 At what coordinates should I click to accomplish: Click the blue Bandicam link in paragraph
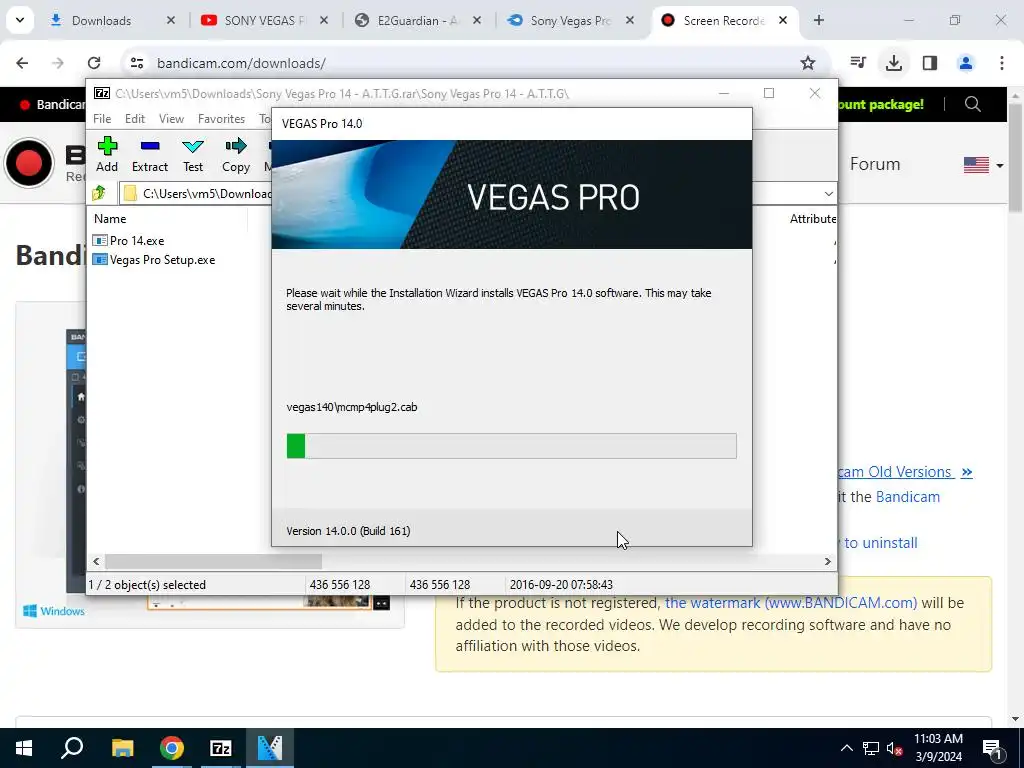pos(907,497)
